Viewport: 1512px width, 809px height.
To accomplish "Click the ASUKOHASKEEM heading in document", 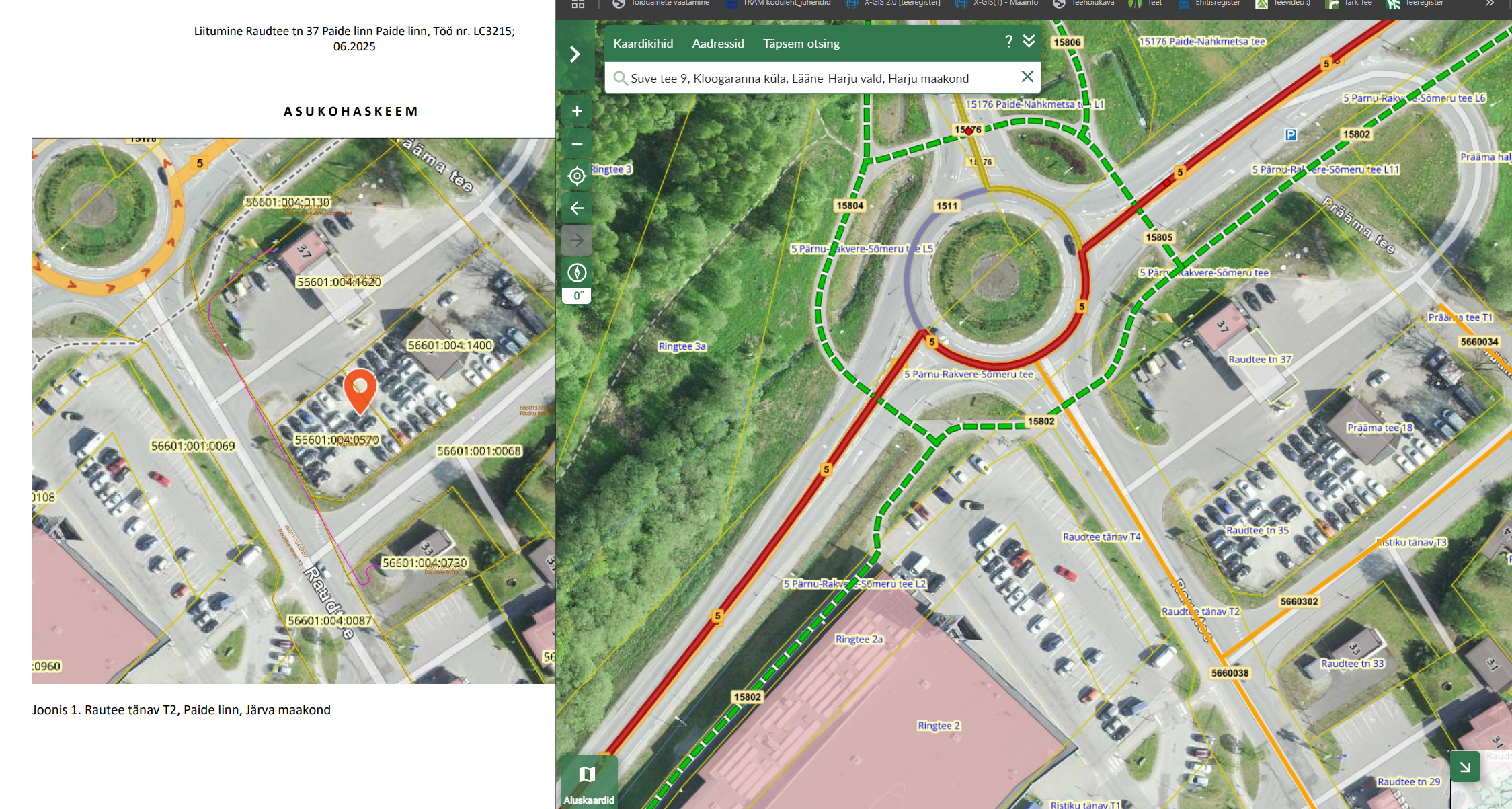I will point(351,112).
